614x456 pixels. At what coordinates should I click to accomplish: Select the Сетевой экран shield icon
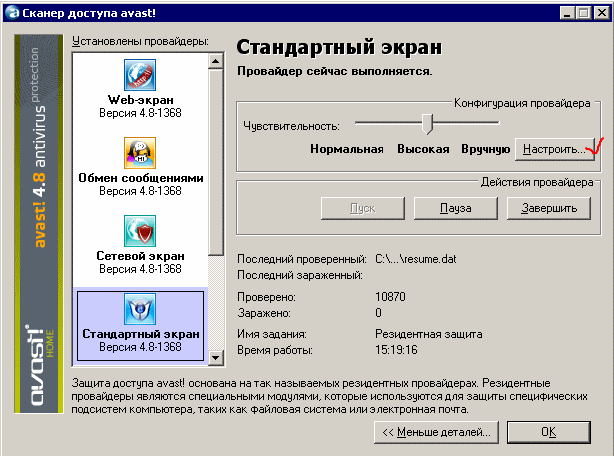(x=140, y=231)
